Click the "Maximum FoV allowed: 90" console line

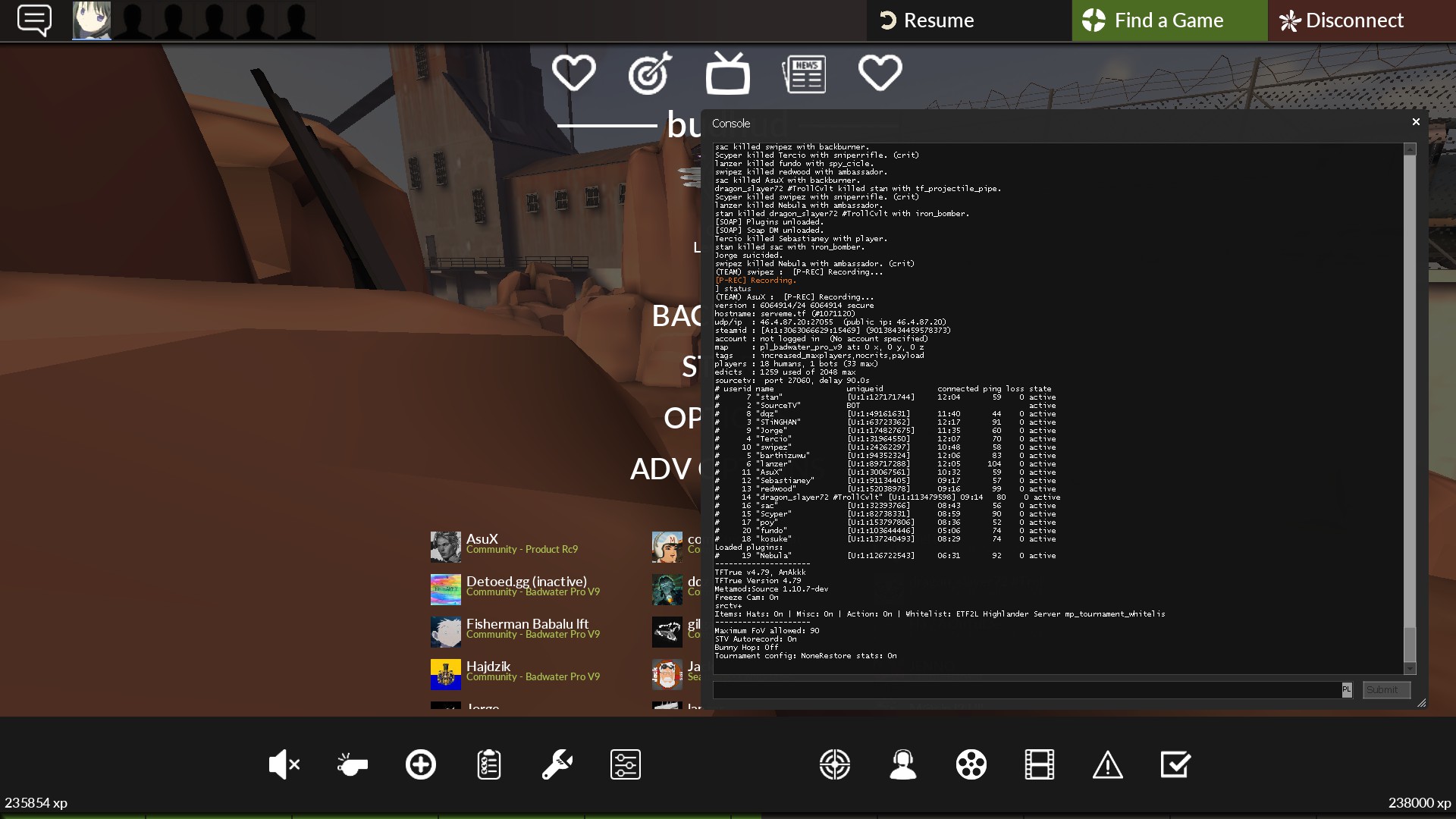tap(767, 631)
